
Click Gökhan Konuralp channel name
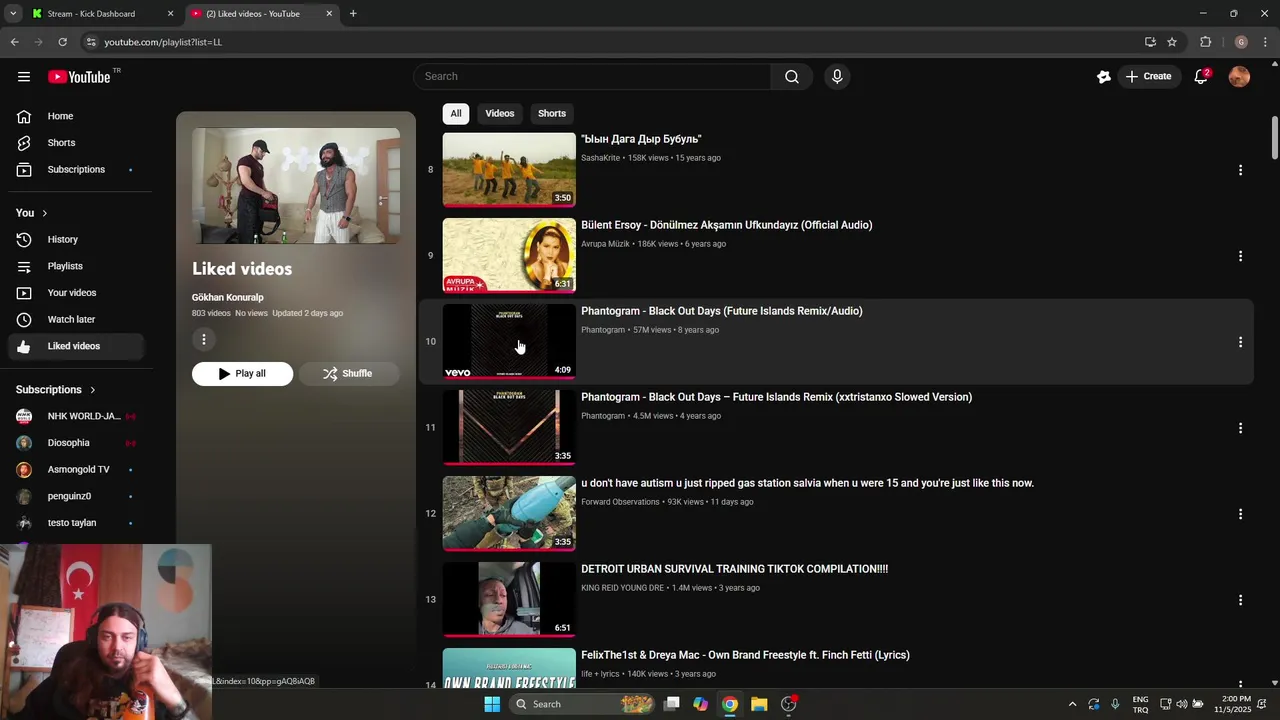coord(228,297)
